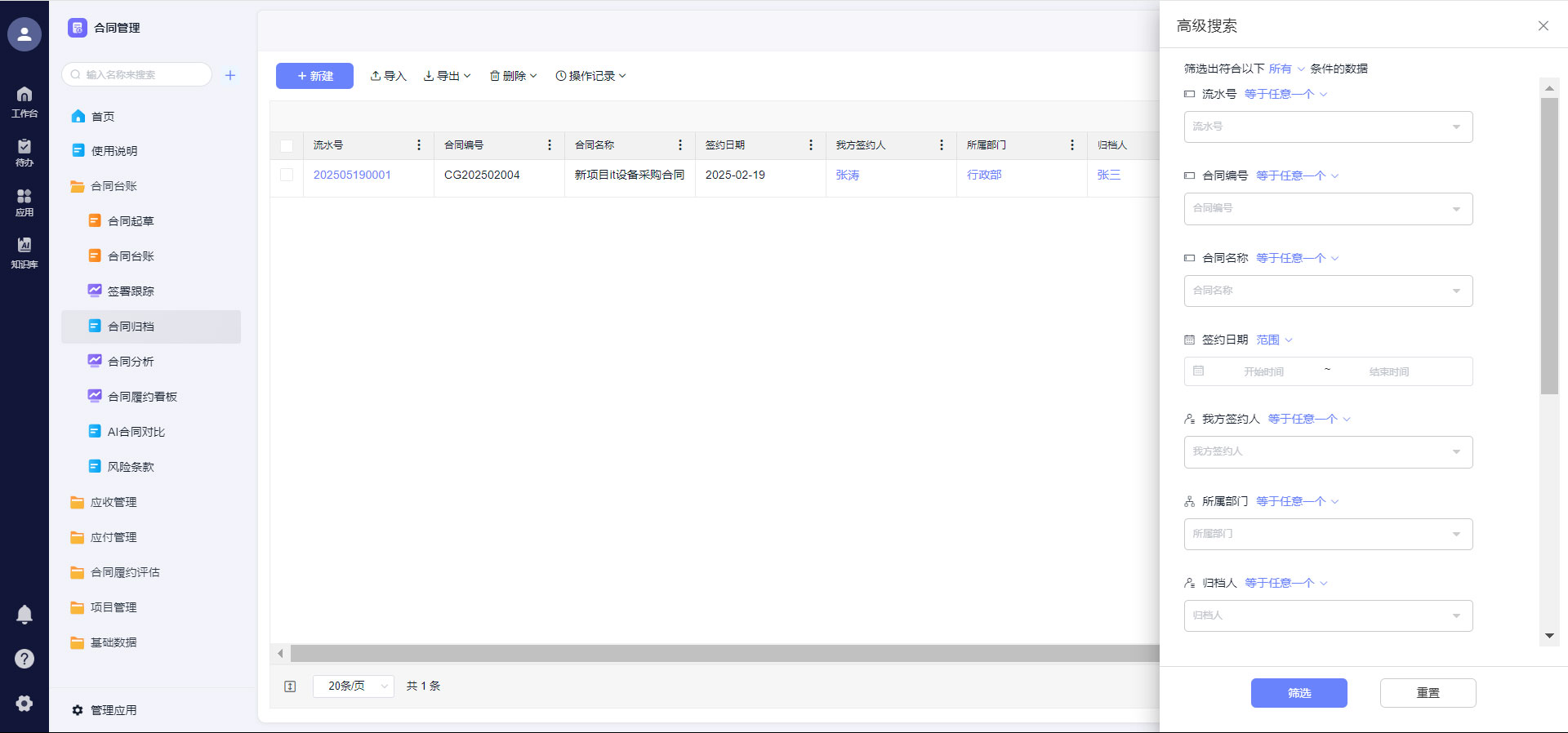Click the 重置 reset button
1568x733 pixels.
[1428, 693]
